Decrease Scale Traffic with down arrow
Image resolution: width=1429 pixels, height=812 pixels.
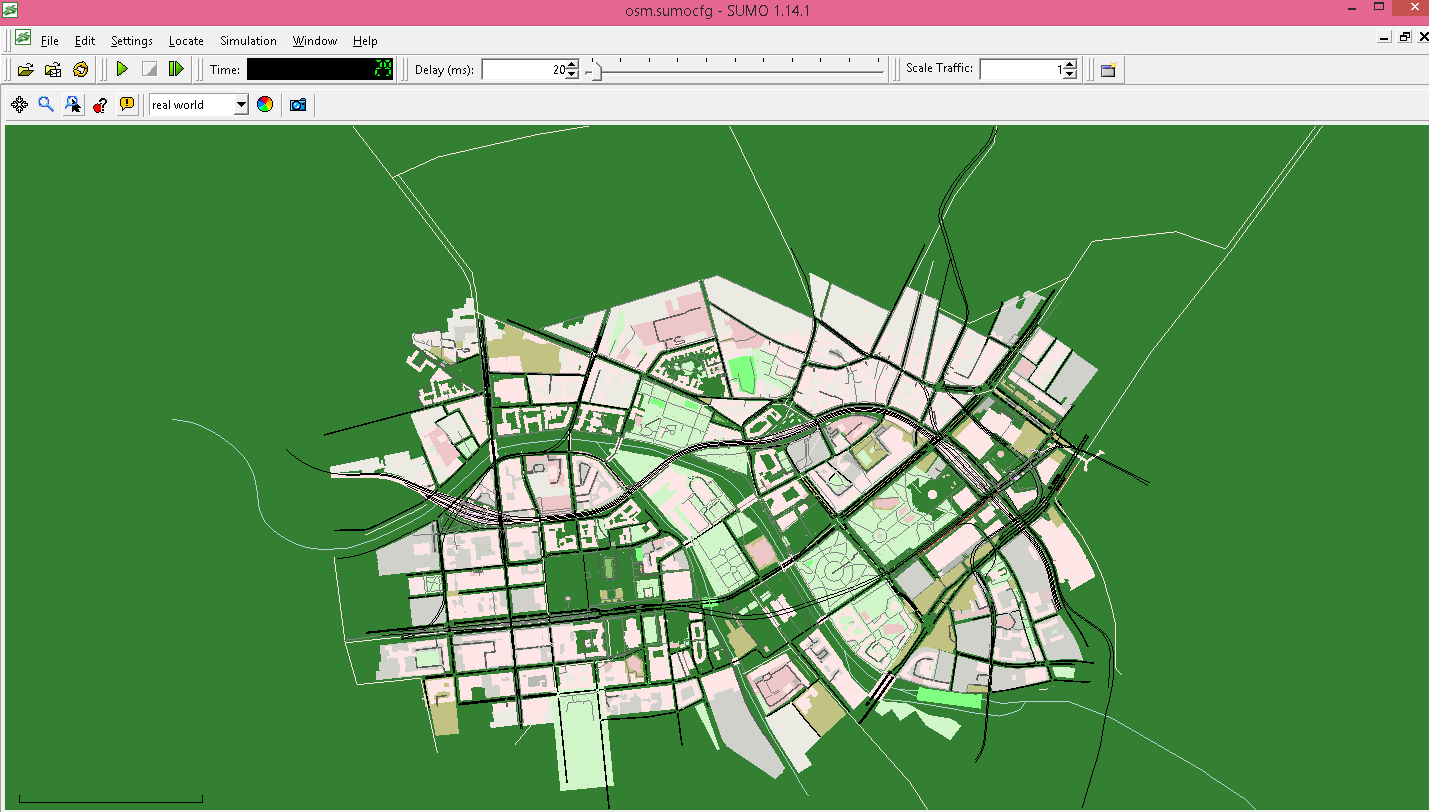(x=1070, y=74)
